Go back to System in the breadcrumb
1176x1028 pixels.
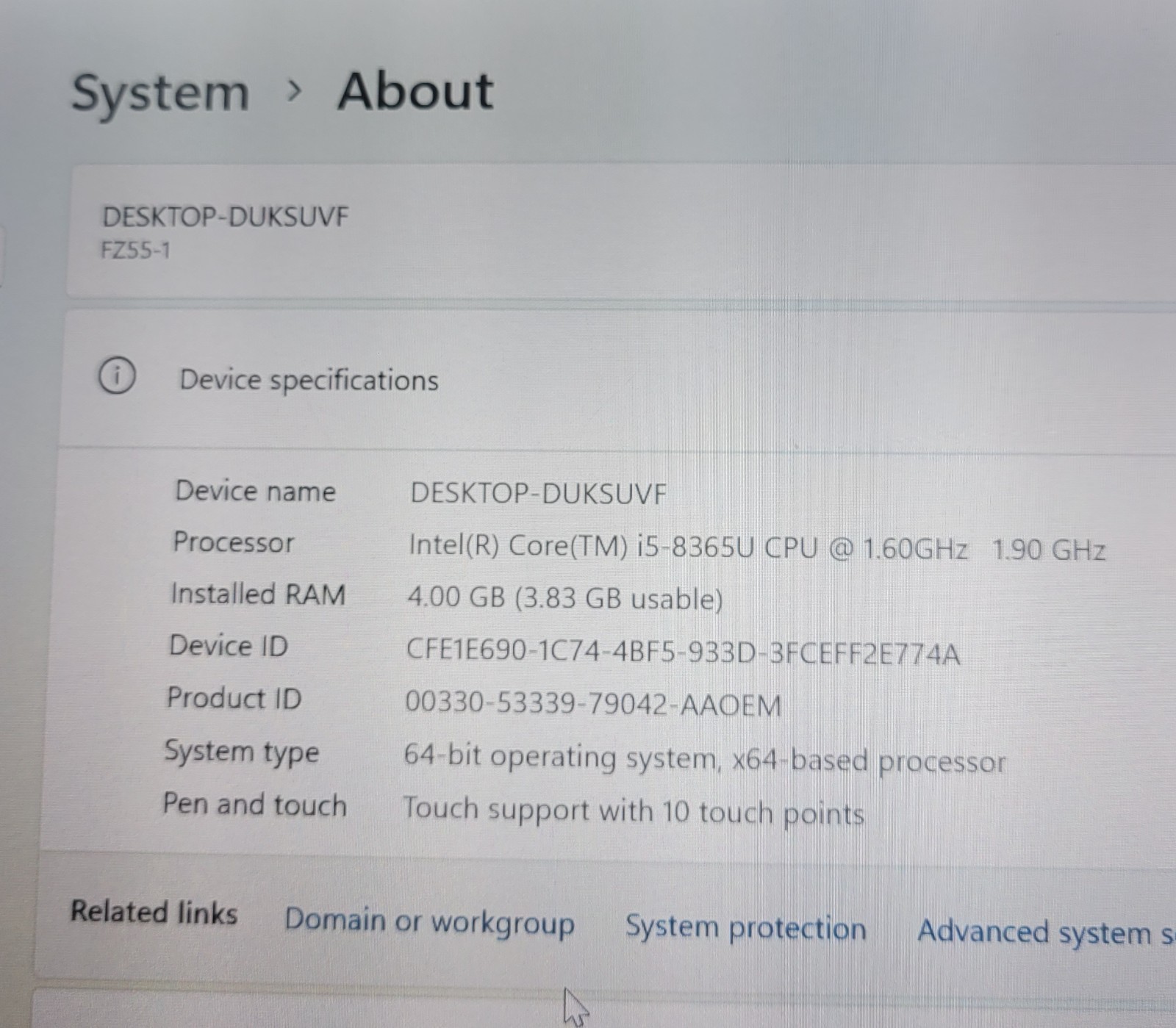[x=160, y=94]
